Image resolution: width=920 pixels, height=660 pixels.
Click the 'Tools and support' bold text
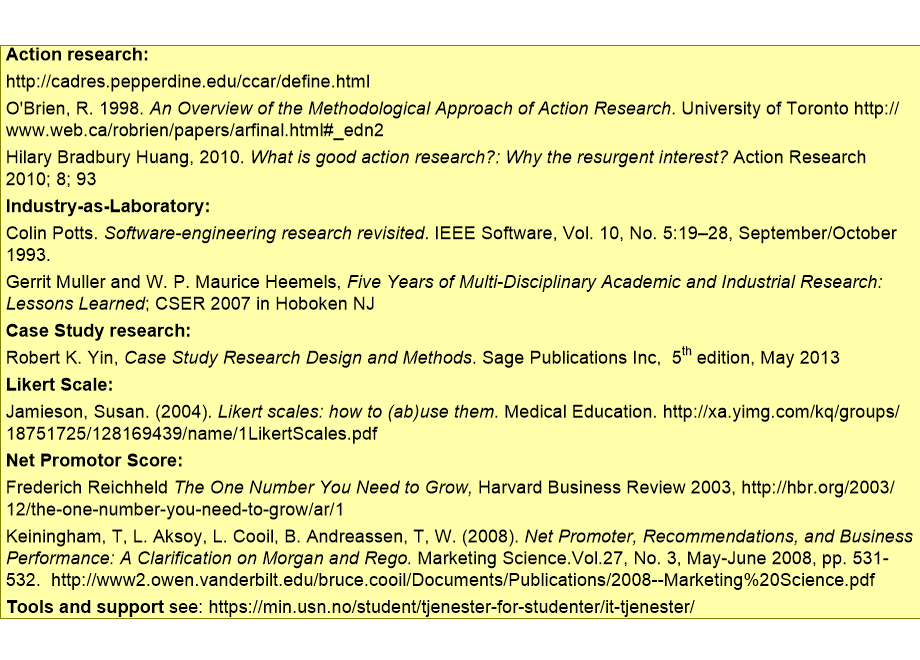tap(85, 607)
